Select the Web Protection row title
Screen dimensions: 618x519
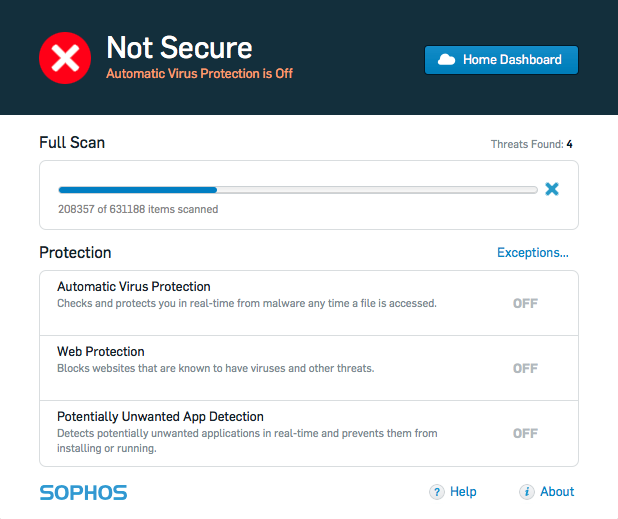pyautogui.click(x=101, y=352)
